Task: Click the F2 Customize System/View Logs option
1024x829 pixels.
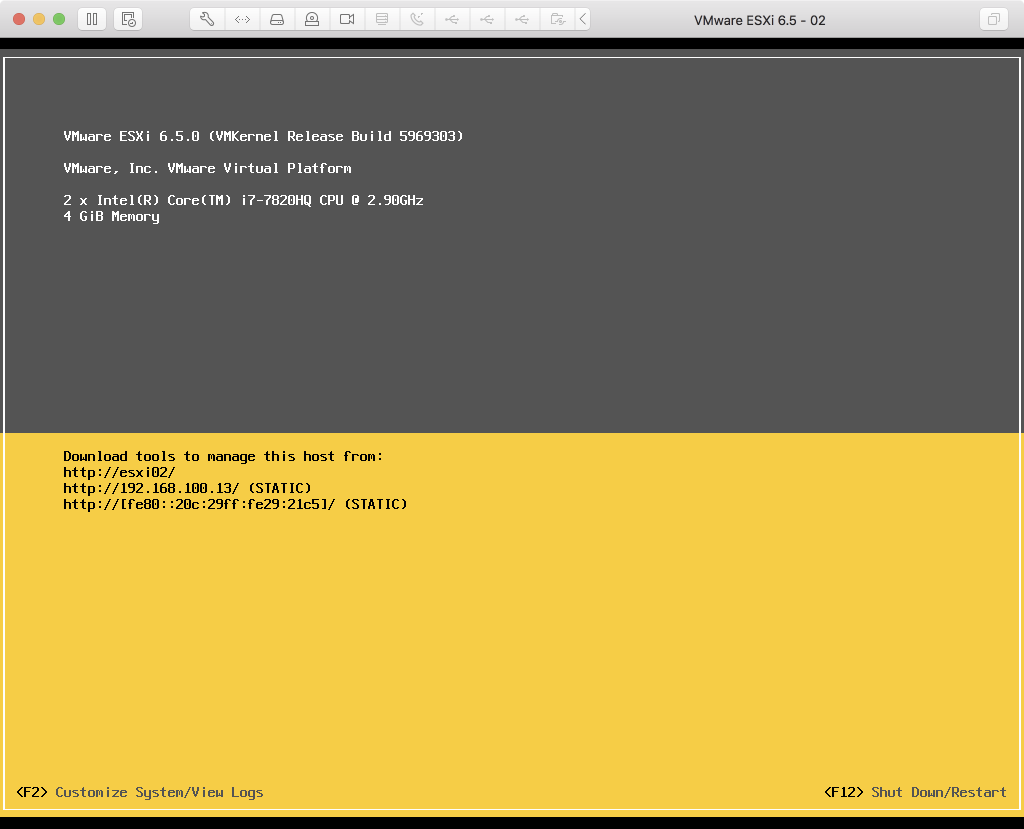Action: pos(140,792)
